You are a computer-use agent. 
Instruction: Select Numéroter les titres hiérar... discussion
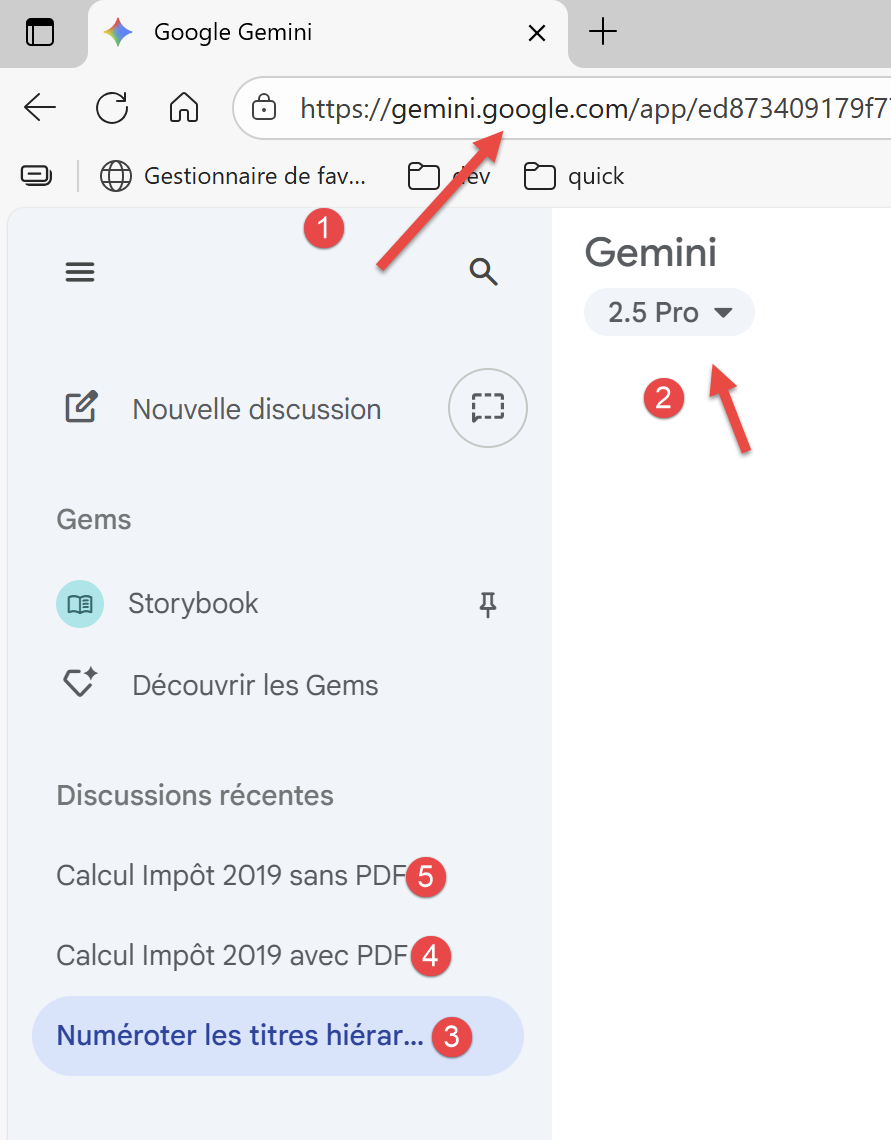click(240, 1036)
